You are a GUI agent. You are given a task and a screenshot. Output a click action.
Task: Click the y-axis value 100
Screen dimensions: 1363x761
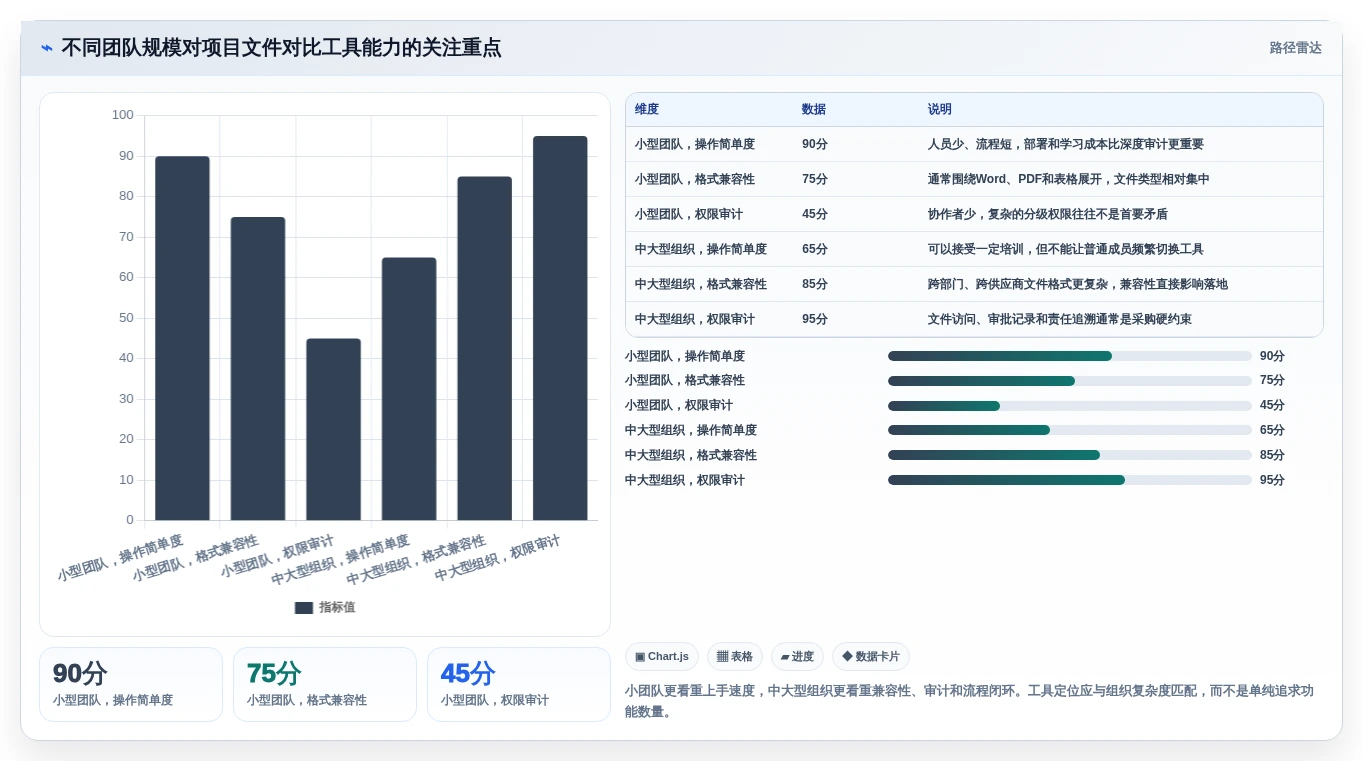[123, 115]
